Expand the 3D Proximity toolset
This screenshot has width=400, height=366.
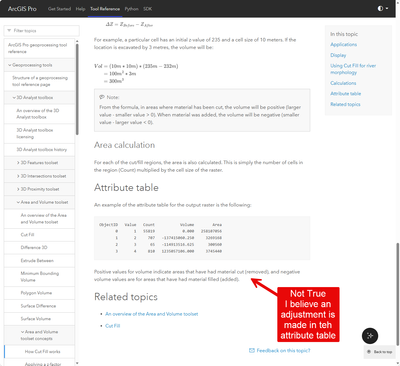[18, 189]
